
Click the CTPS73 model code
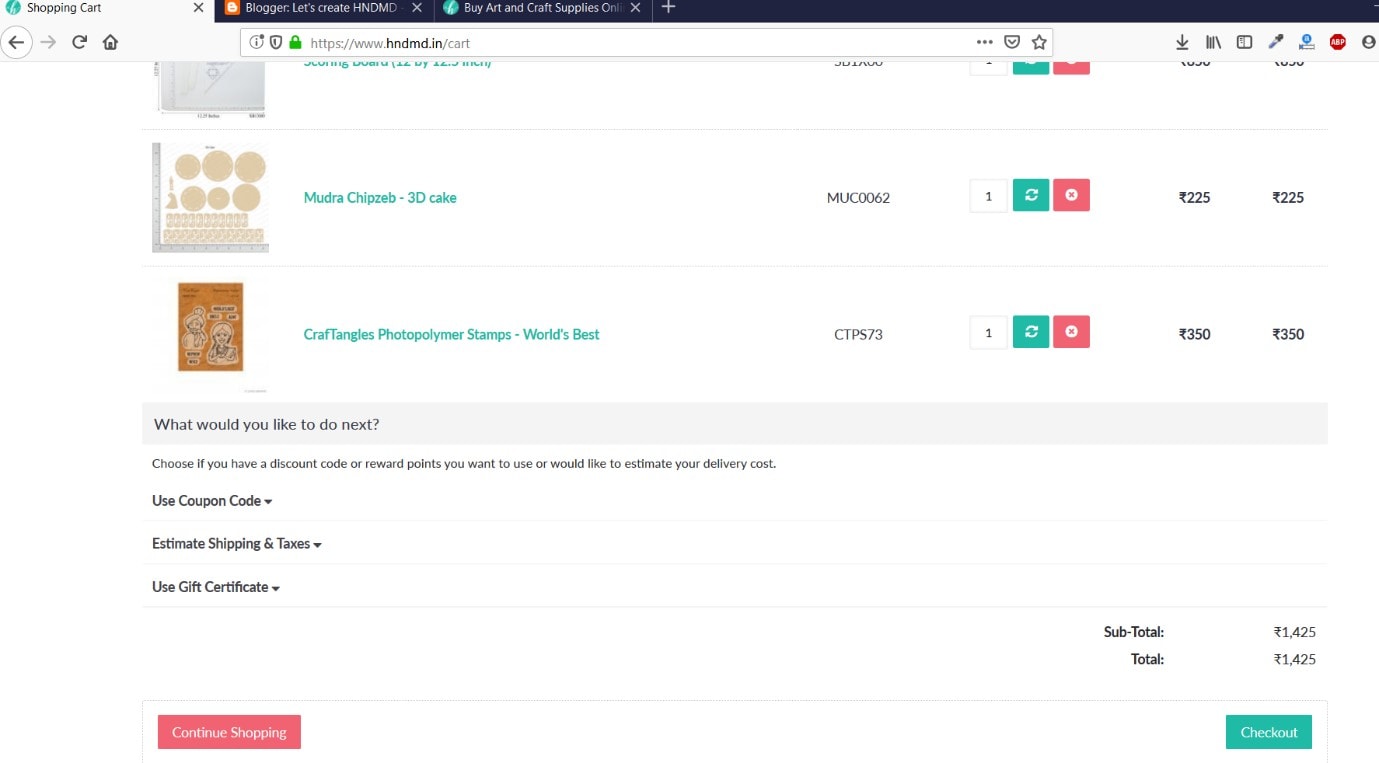[858, 335]
